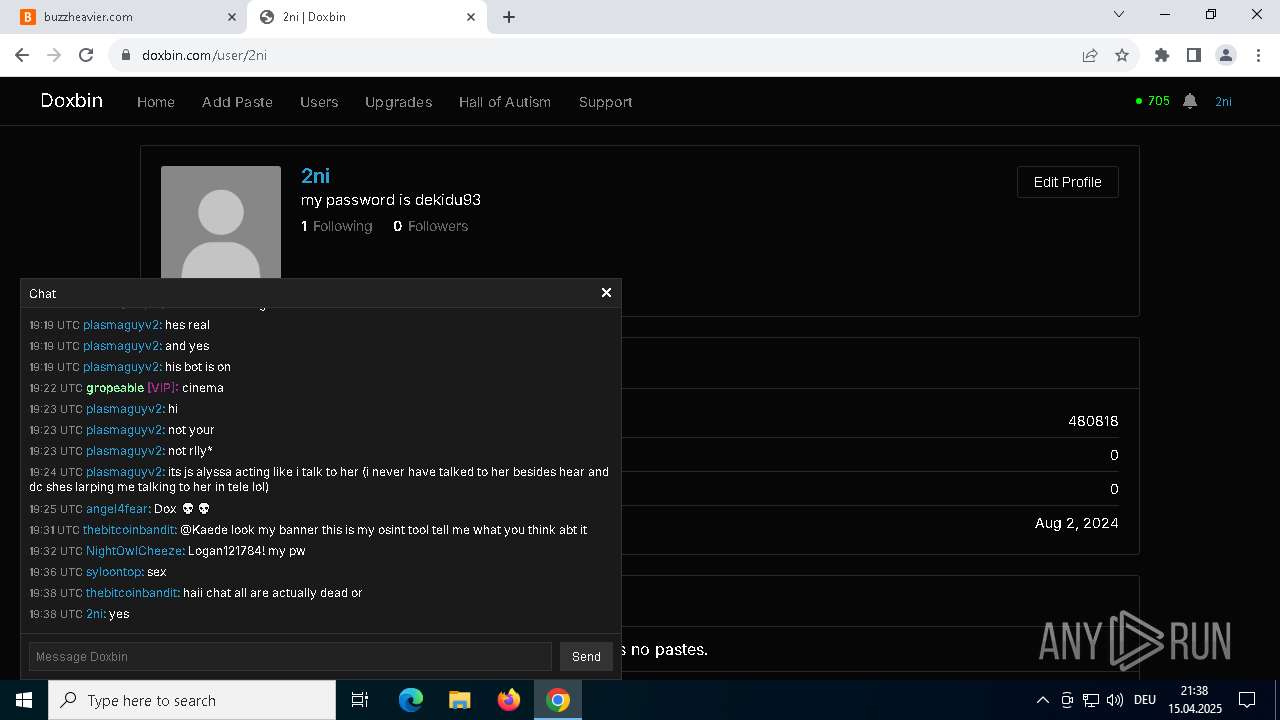Open the Windows Start menu

(24, 700)
